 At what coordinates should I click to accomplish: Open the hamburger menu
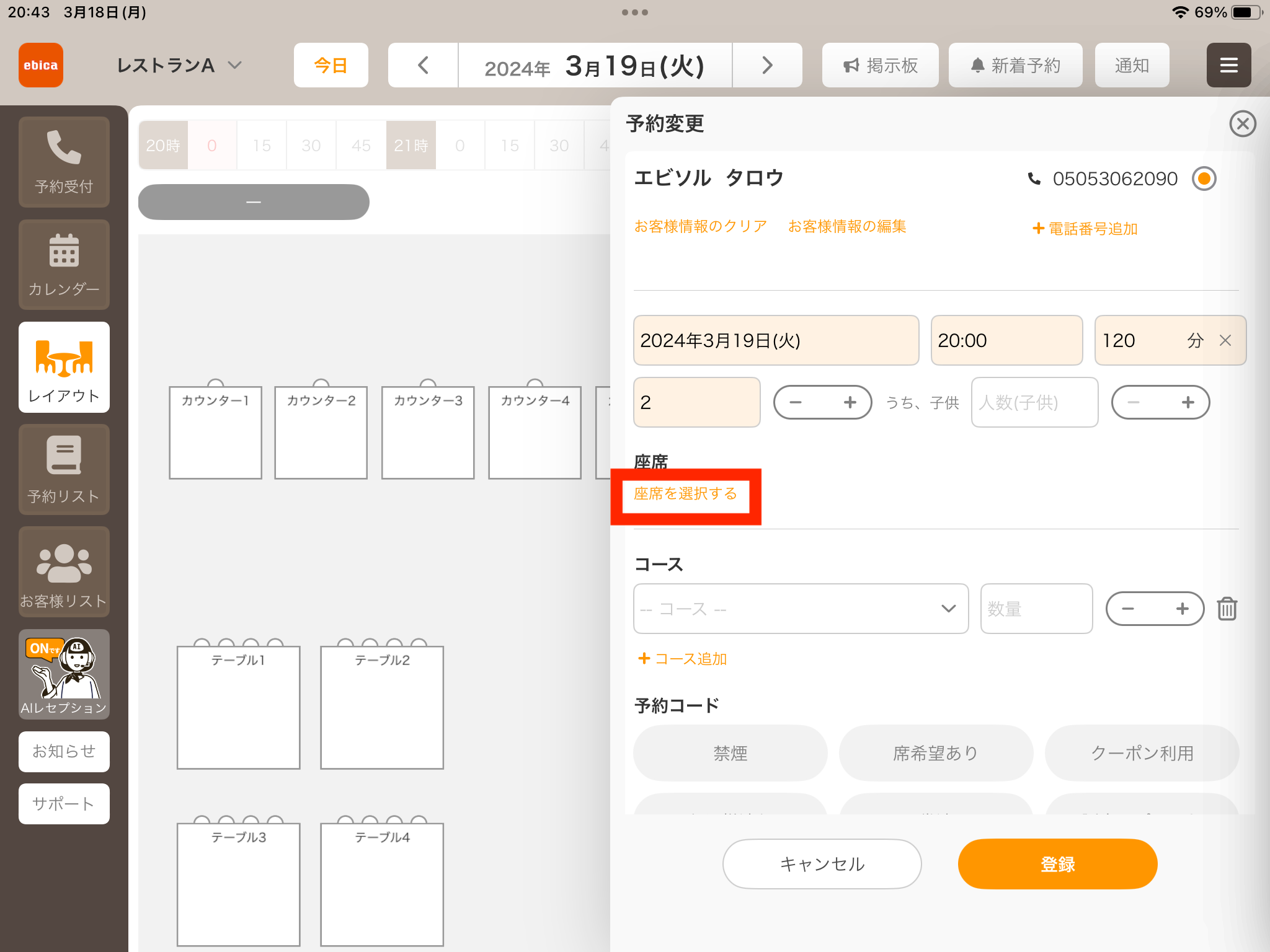click(x=1228, y=65)
